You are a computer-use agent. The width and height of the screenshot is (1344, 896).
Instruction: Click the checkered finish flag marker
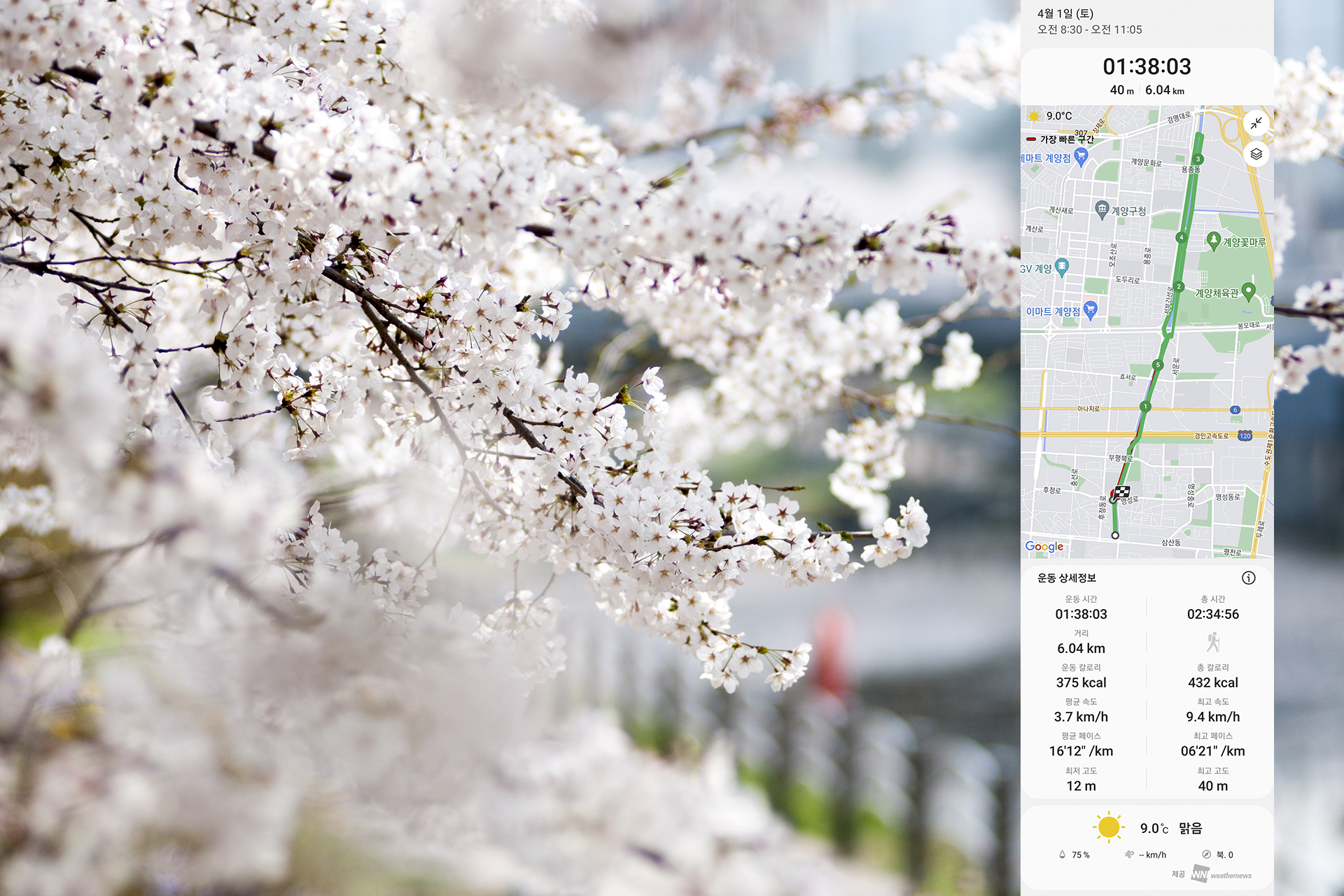click(1121, 492)
